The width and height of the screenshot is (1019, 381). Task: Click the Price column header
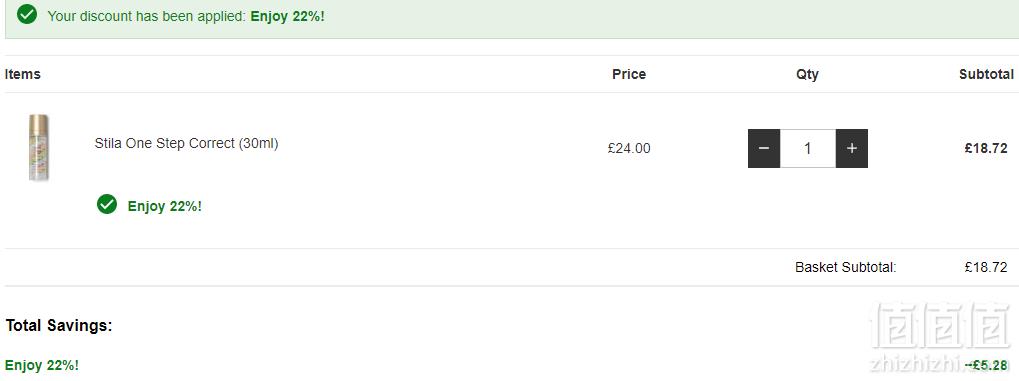pyautogui.click(x=629, y=74)
